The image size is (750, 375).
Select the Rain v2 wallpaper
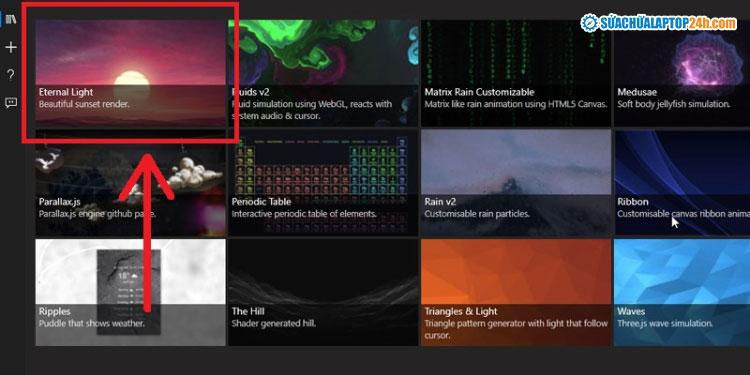[516, 183]
